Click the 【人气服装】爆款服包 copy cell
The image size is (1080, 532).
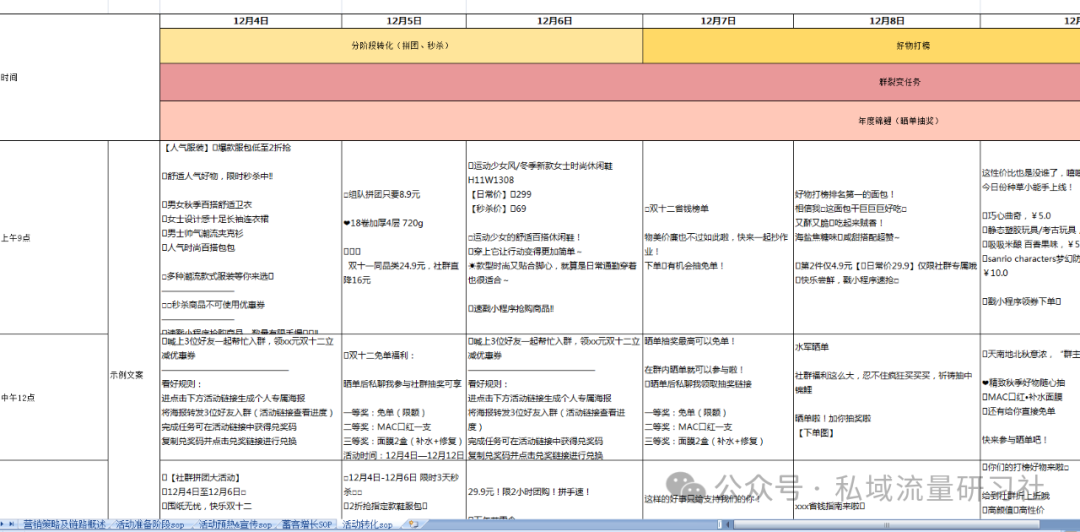pos(251,238)
